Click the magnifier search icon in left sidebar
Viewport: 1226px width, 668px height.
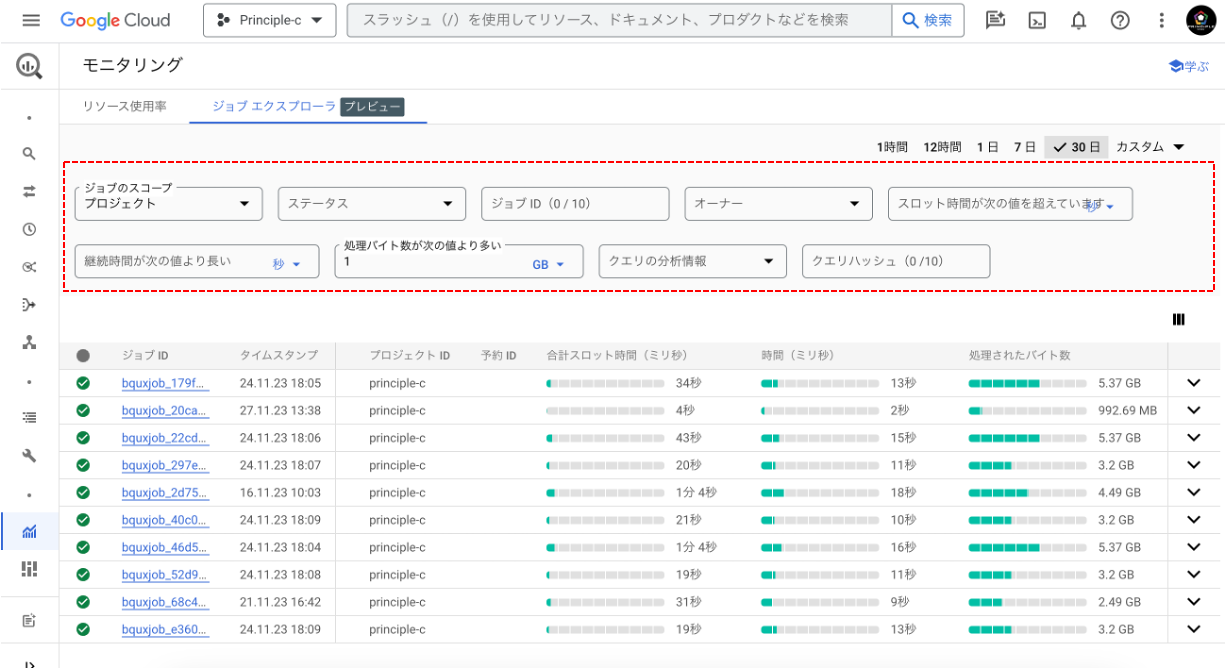coord(29,154)
